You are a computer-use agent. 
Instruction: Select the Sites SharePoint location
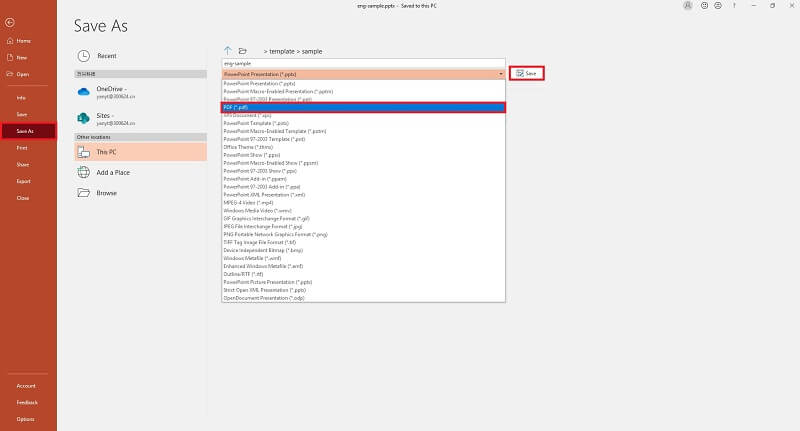[x=140, y=119]
